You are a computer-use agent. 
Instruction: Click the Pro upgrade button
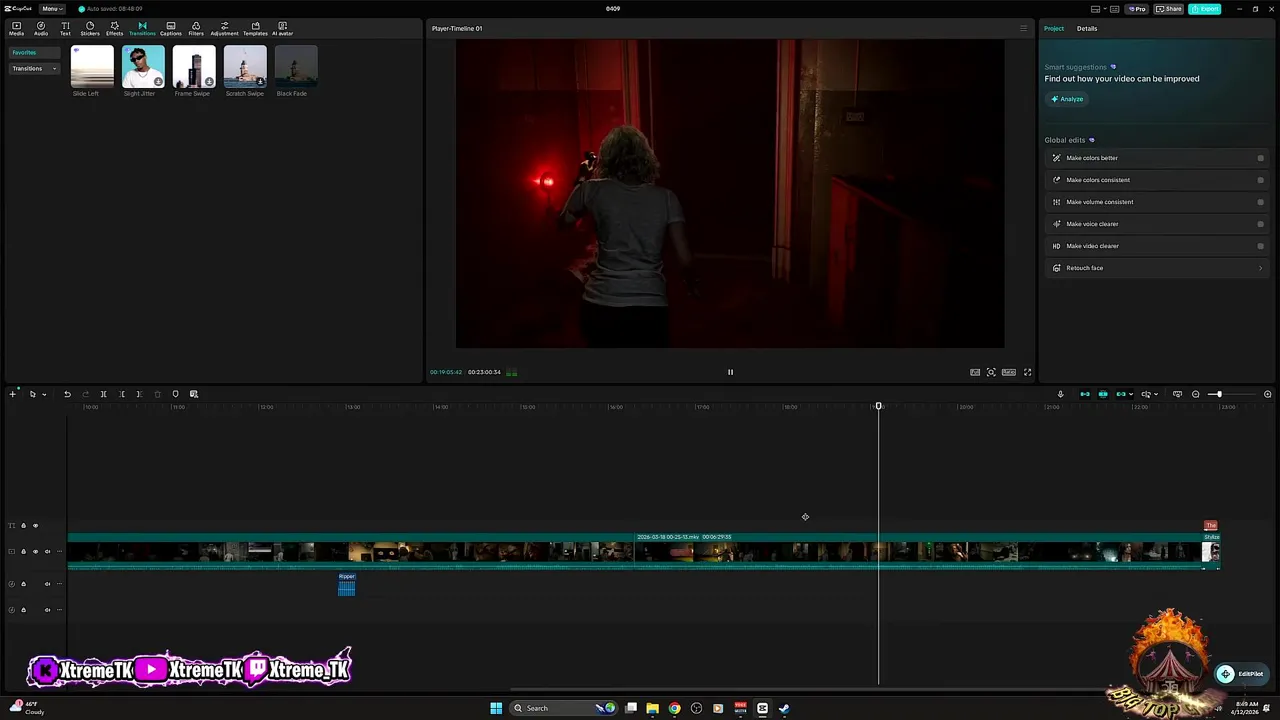coord(1137,9)
